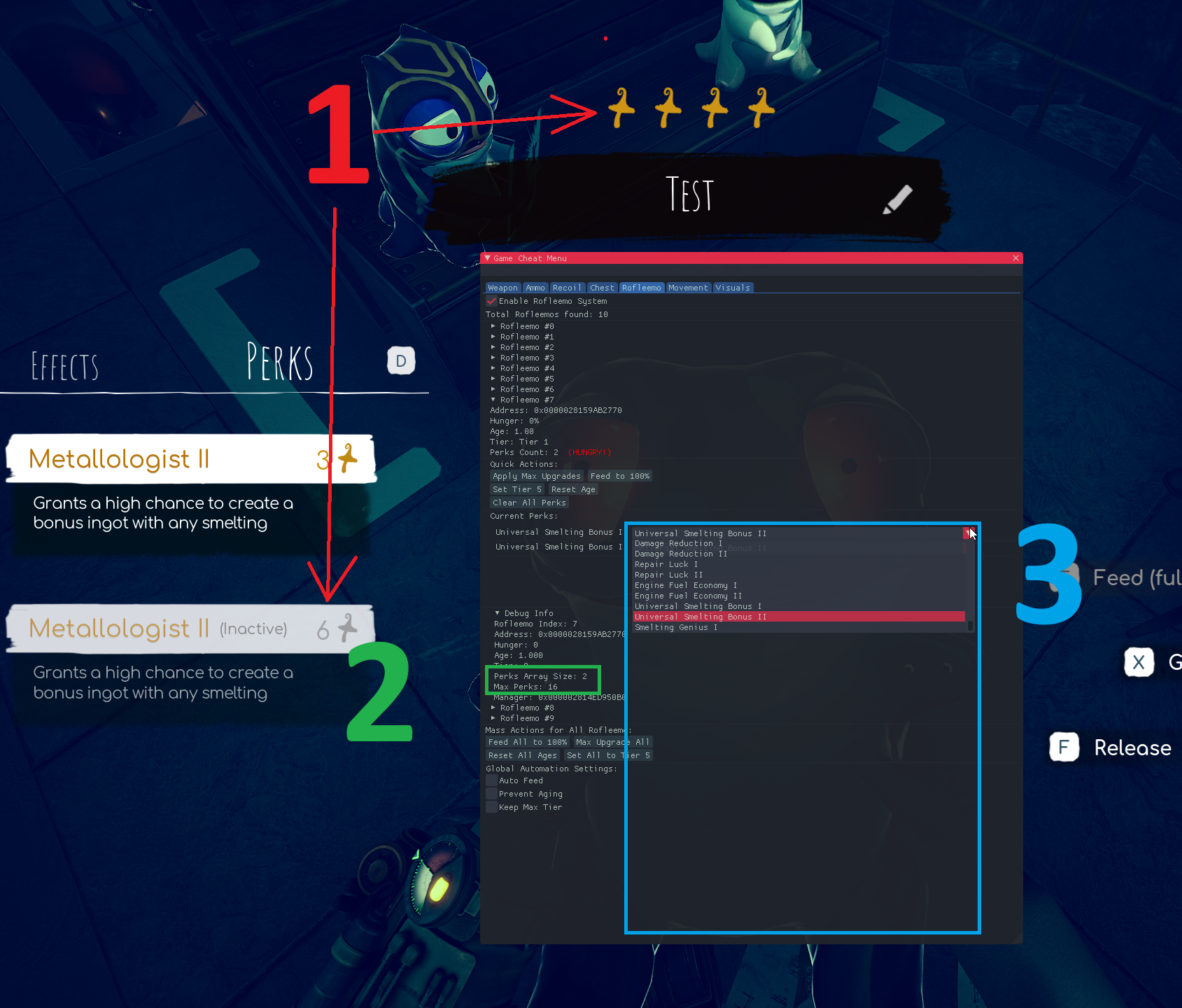
Task: Switch to the Movement tab
Action: click(x=688, y=288)
